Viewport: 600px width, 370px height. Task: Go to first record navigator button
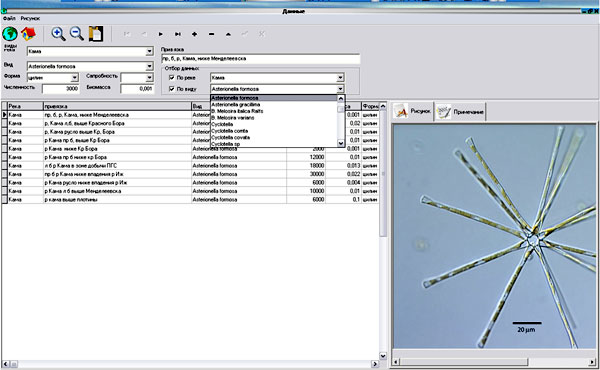[x=127, y=34]
